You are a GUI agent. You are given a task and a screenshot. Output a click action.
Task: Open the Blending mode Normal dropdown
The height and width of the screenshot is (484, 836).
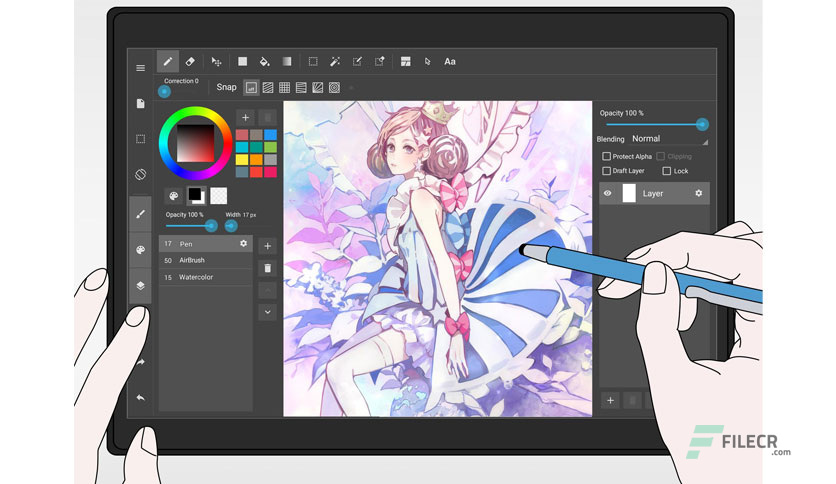pyautogui.click(x=669, y=139)
